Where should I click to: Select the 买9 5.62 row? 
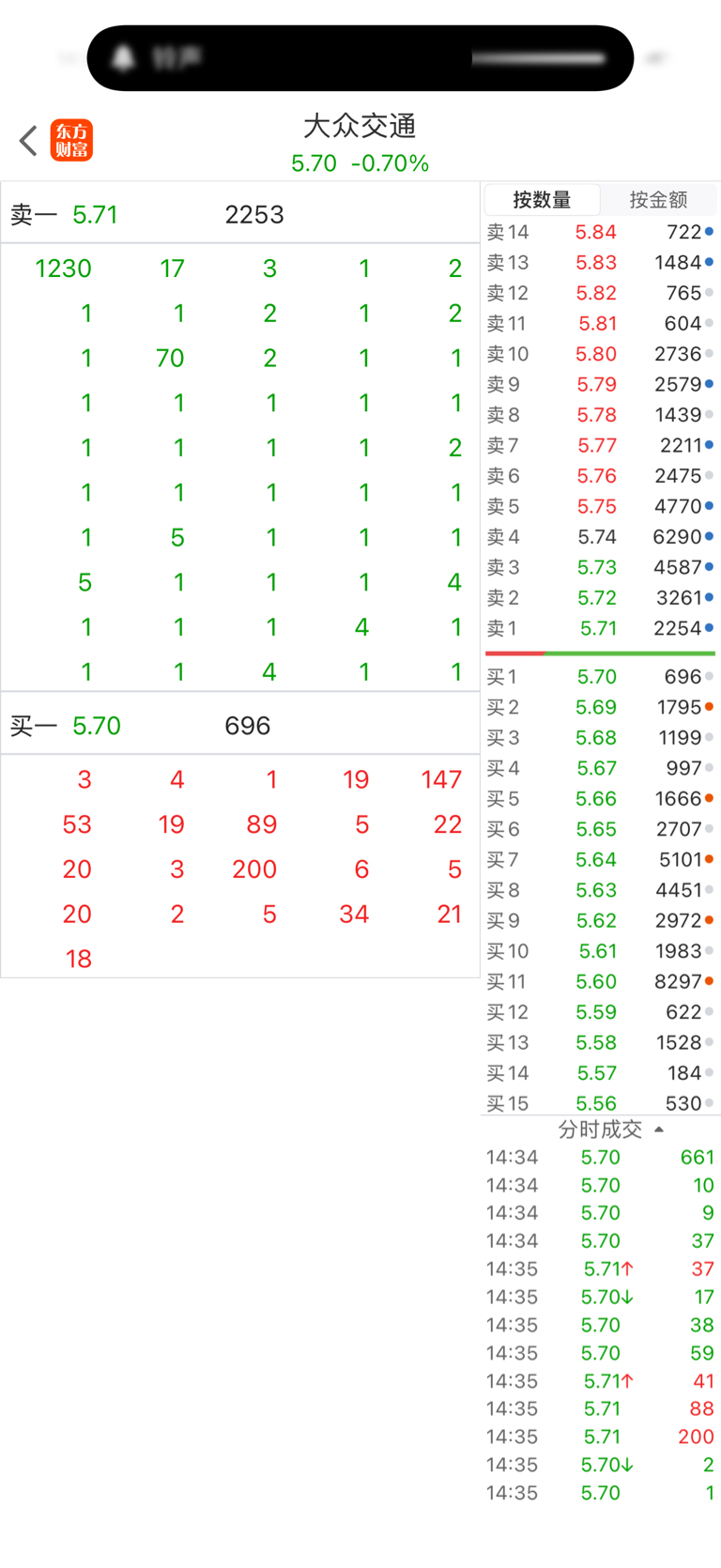click(x=600, y=921)
